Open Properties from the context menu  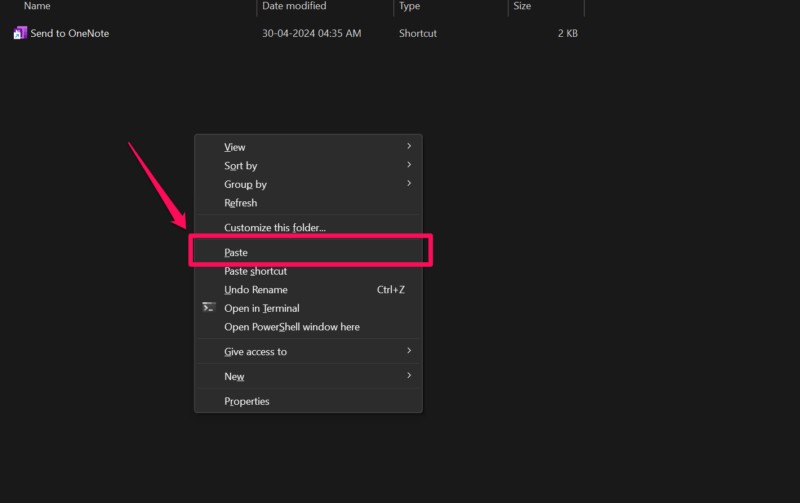tap(246, 401)
